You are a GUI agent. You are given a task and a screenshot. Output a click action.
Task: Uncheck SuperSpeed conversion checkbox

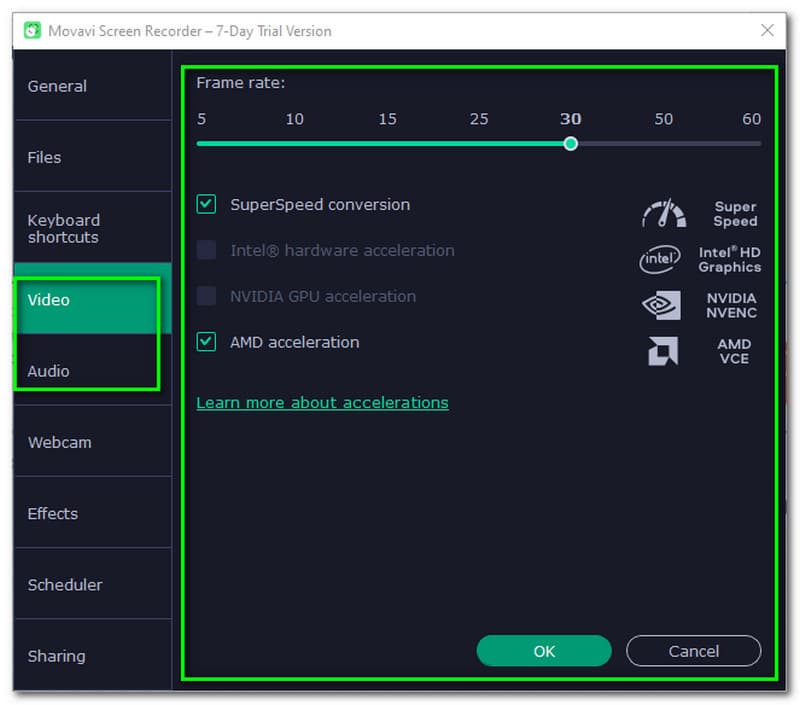tap(206, 204)
